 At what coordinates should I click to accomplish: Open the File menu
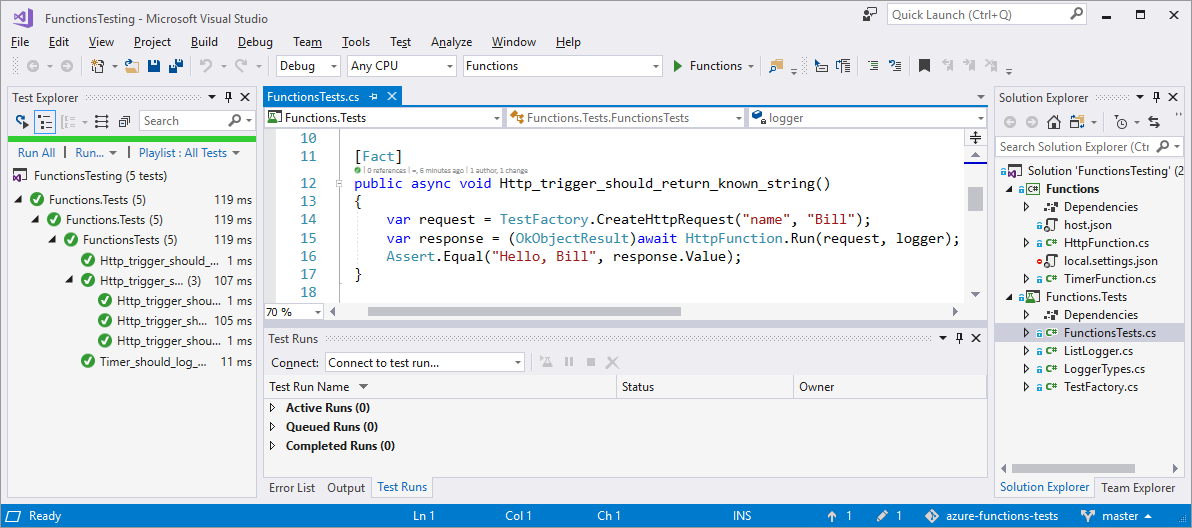point(21,42)
